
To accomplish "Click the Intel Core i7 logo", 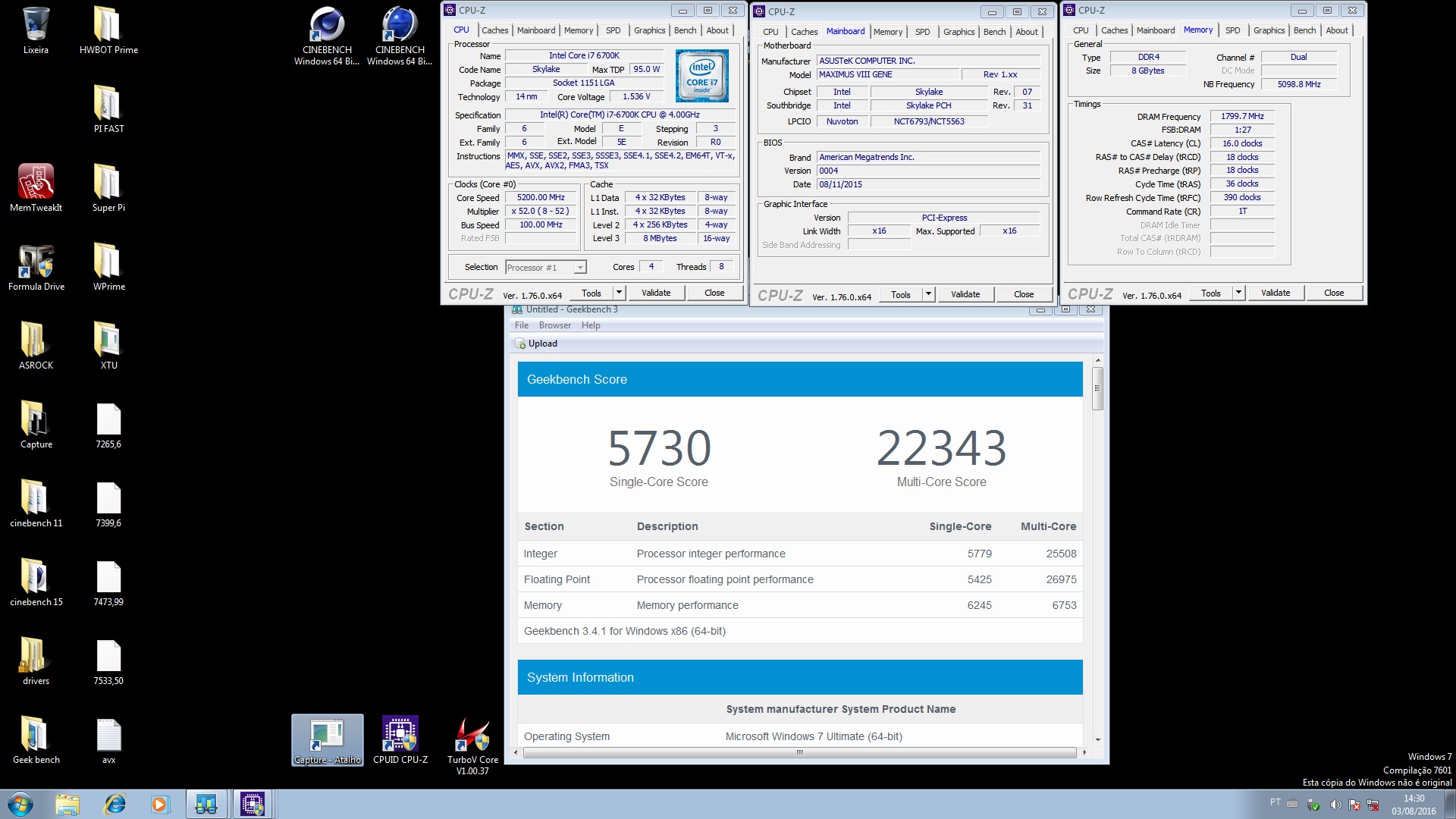I will pyautogui.click(x=702, y=76).
